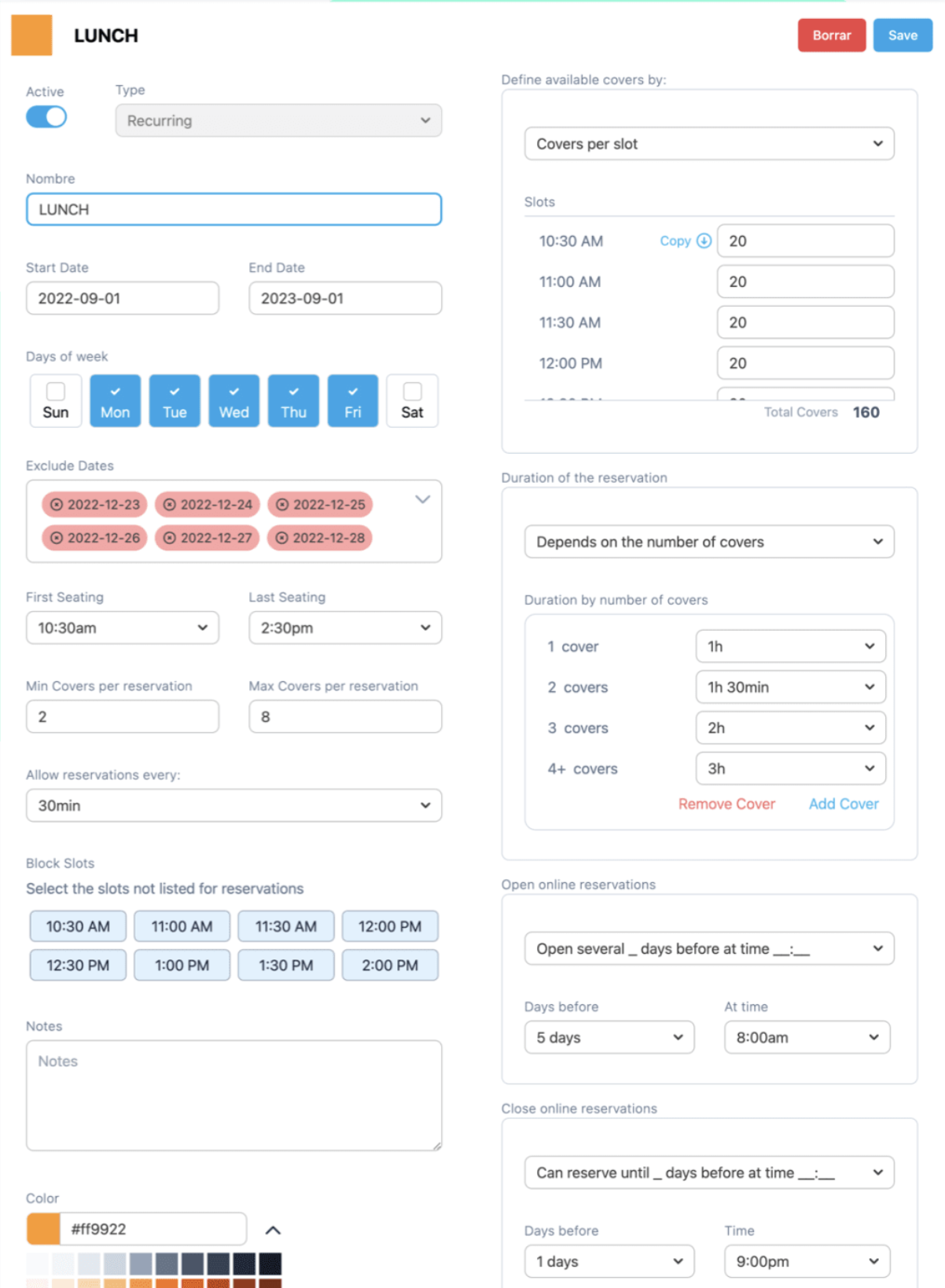Toggle the Active switch off

point(46,117)
